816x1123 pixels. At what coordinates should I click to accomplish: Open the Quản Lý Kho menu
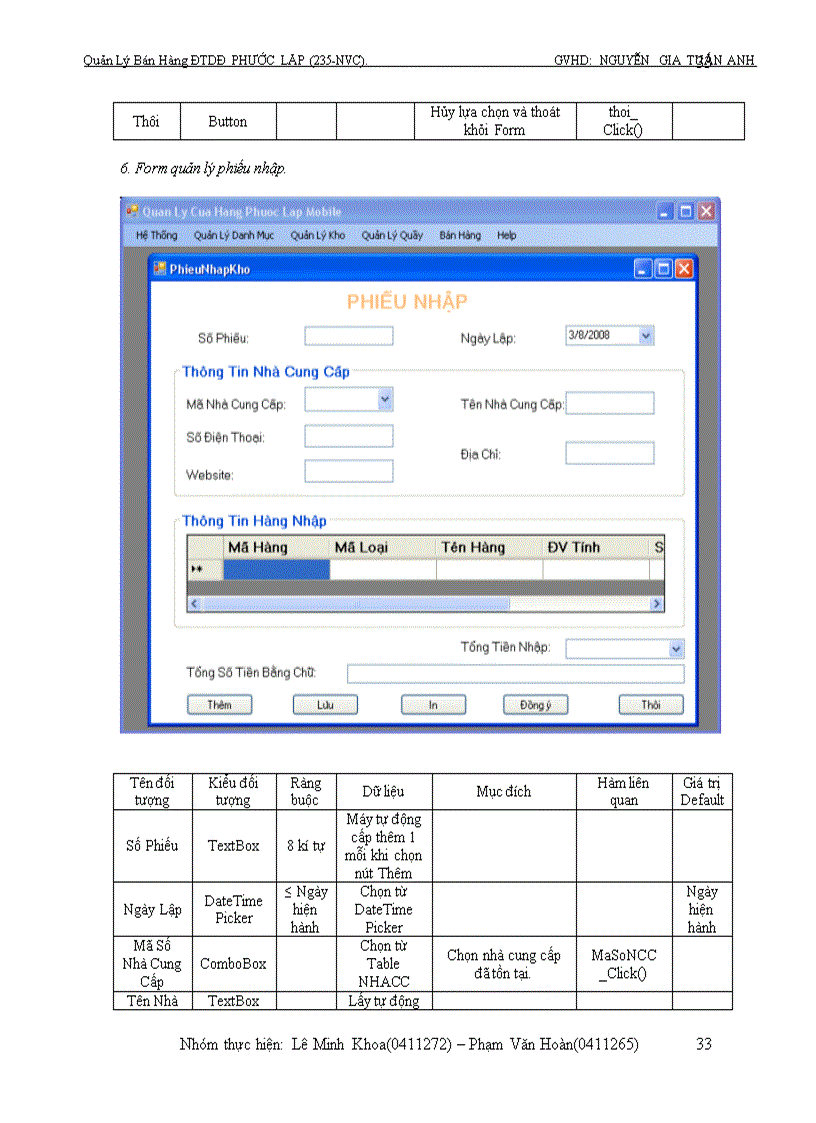[x=316, y=235]
